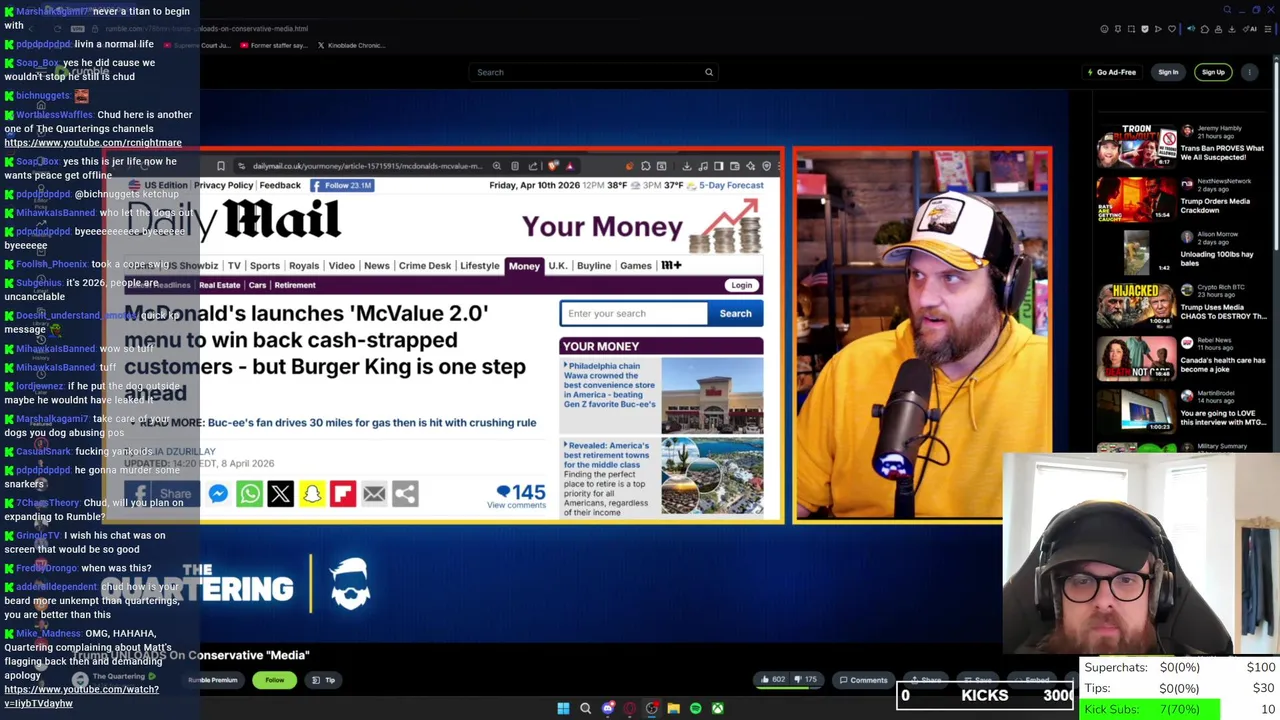The height and width of the screenshot is (720, 1280).
Task: Share article via Messenger icon
Action: pos(218,493)
